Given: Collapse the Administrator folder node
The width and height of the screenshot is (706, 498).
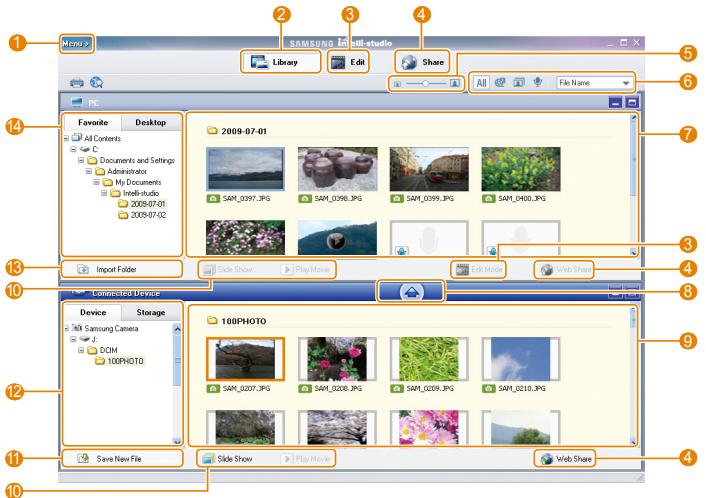Looking at the screenshot, I should (89, 171).
